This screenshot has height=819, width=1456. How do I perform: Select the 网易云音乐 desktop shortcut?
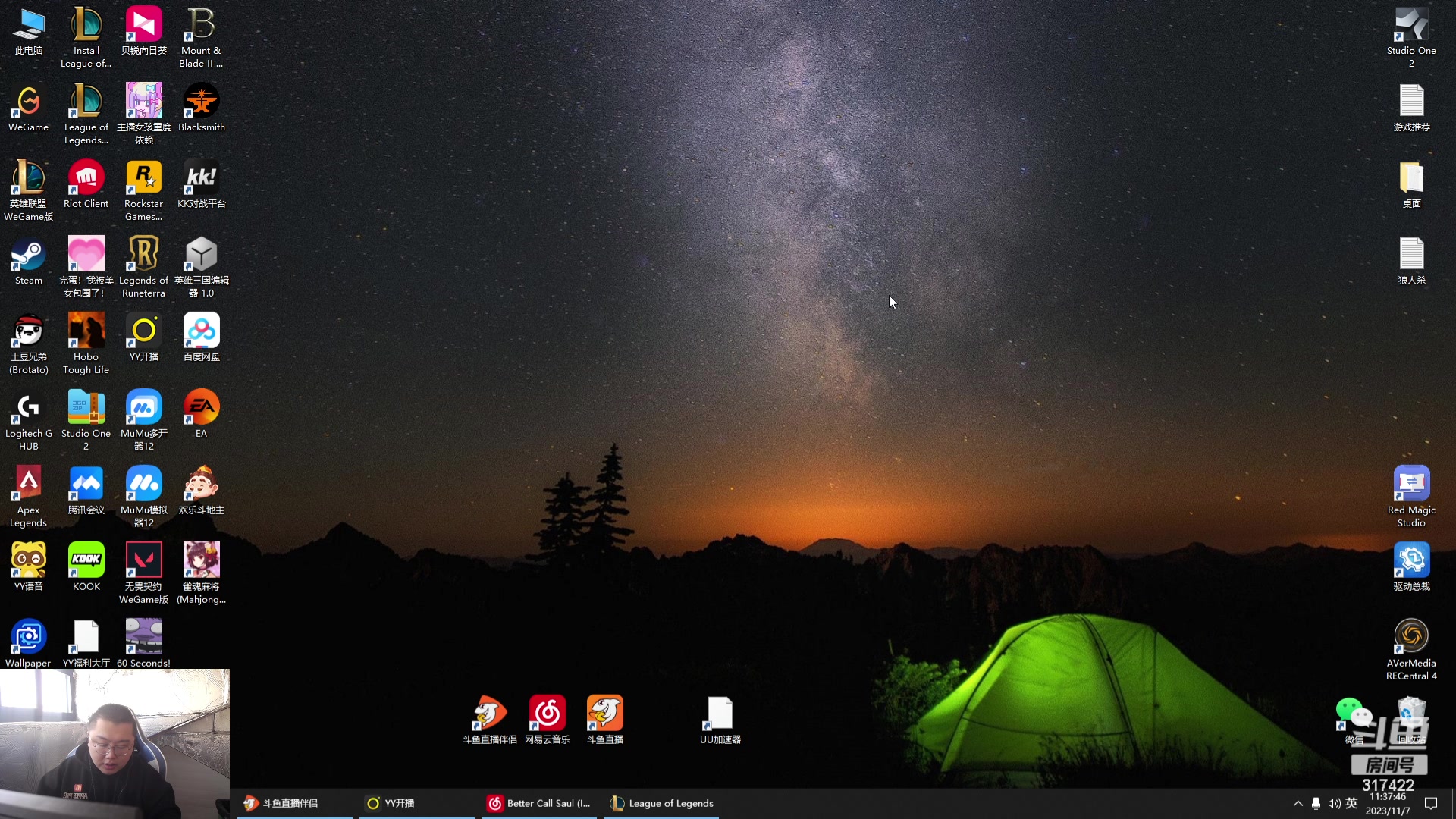[x=547, y=716]
